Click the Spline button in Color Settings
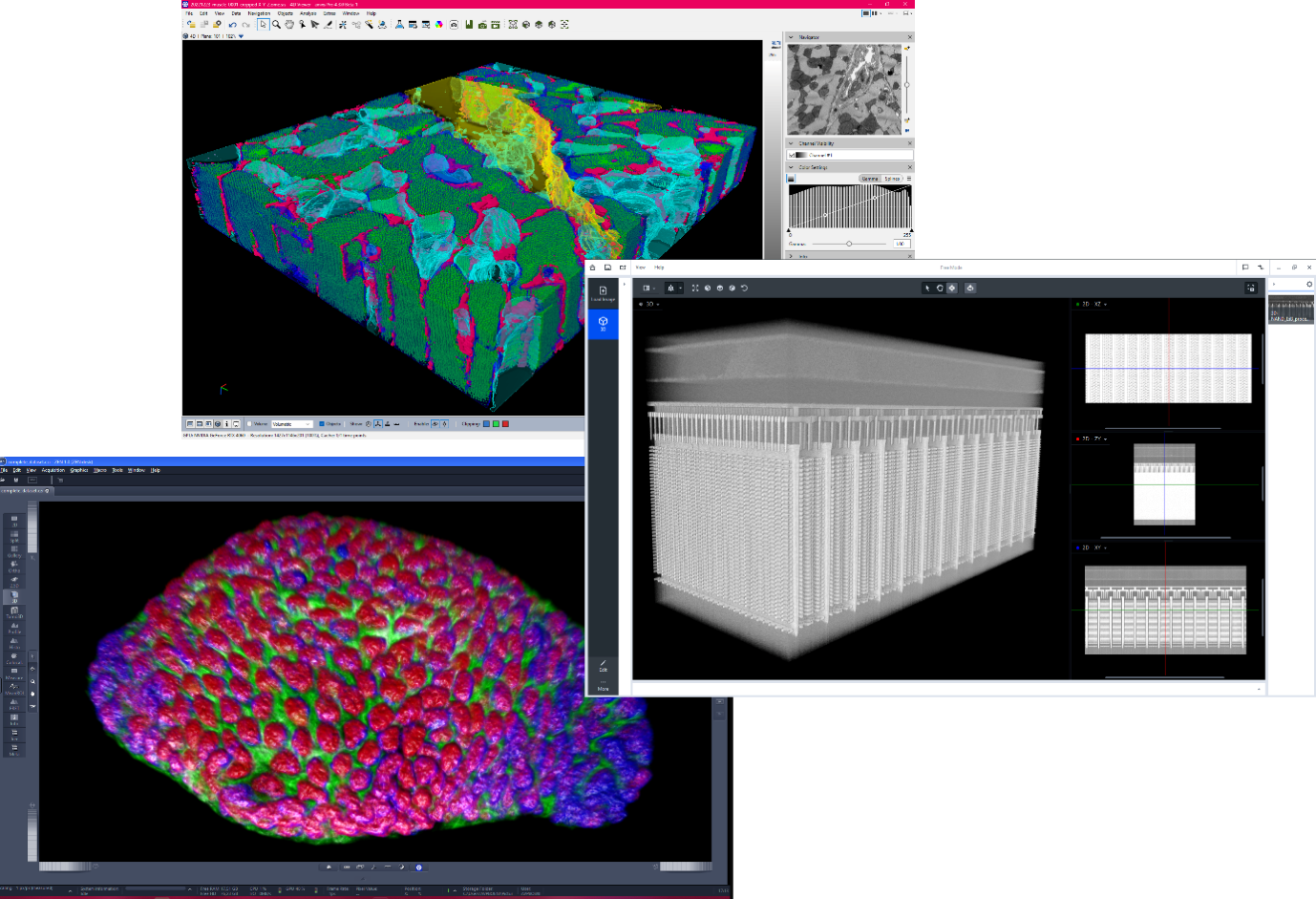Viewport: 1316px width, 899px height. (893, 179)
